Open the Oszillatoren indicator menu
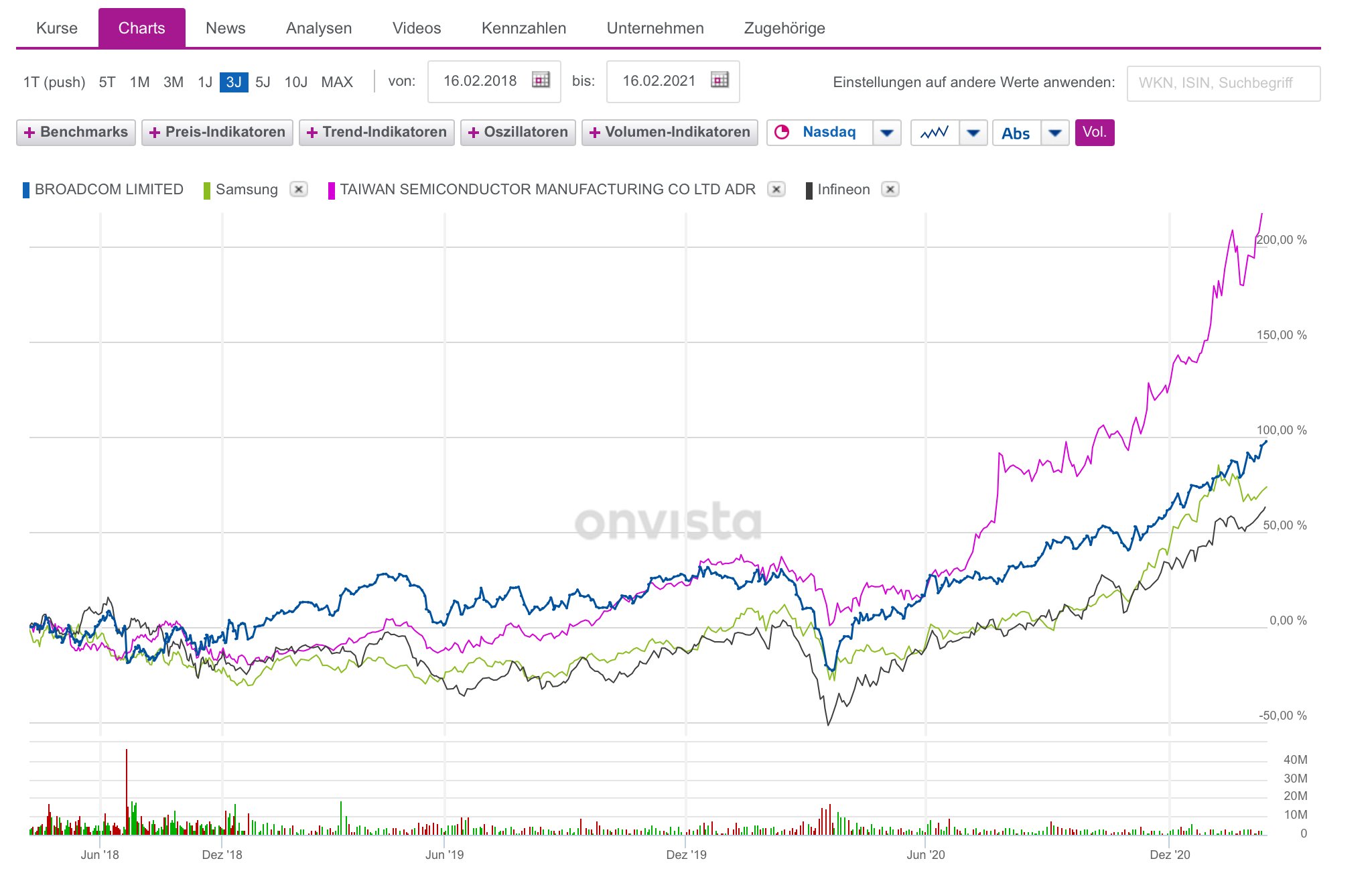This screenshot has width=1372, height=871. 518,132
